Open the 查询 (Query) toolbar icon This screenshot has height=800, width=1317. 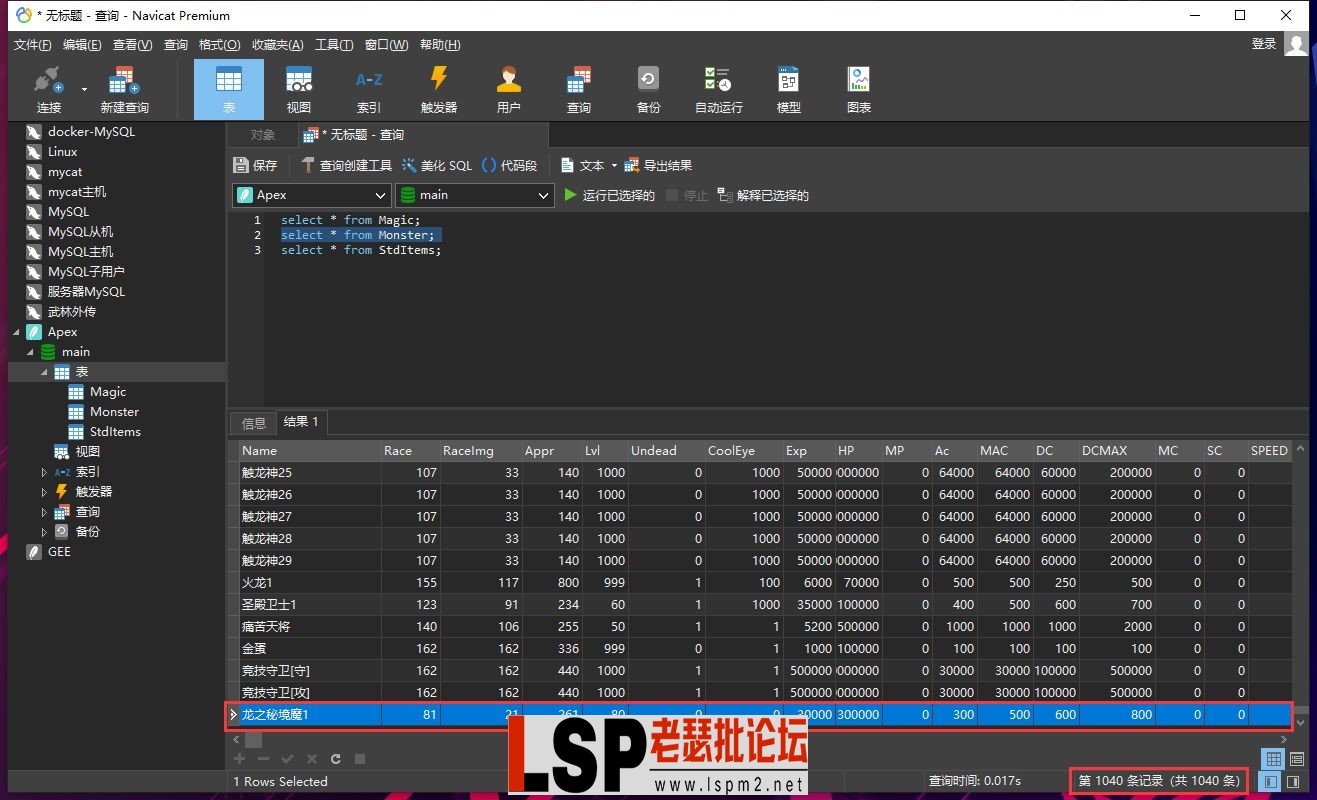(x=578, y=90)
